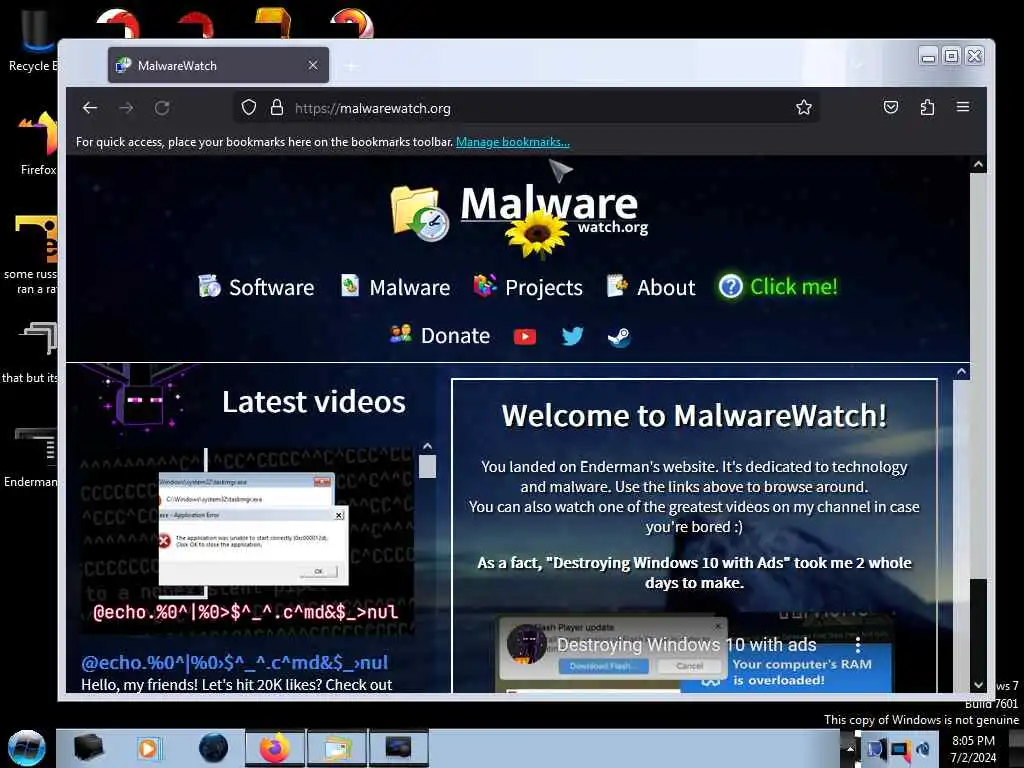Click the Steam icon in navigation

pos(618,337)
